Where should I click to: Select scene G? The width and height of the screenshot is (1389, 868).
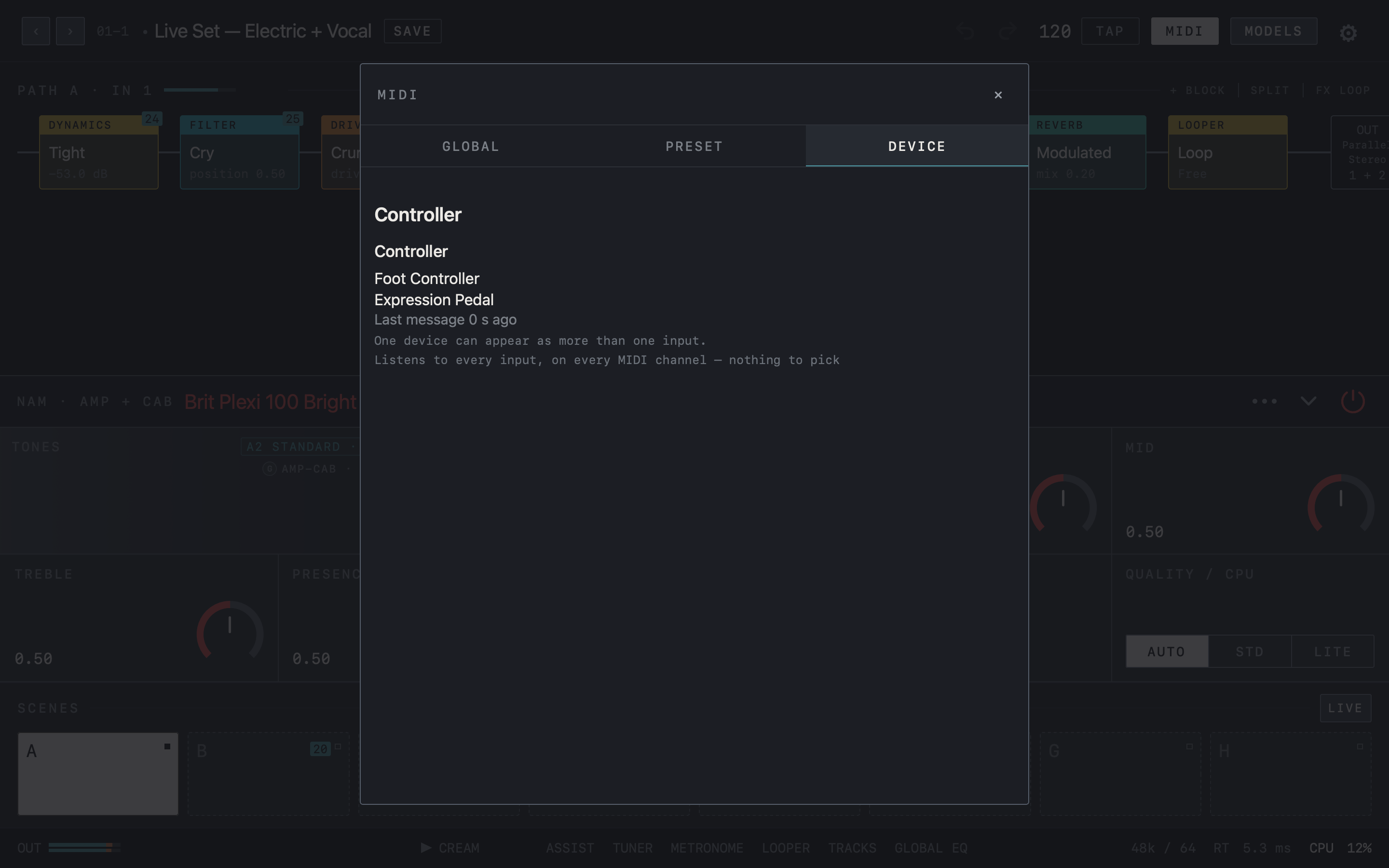point(1120,773)
